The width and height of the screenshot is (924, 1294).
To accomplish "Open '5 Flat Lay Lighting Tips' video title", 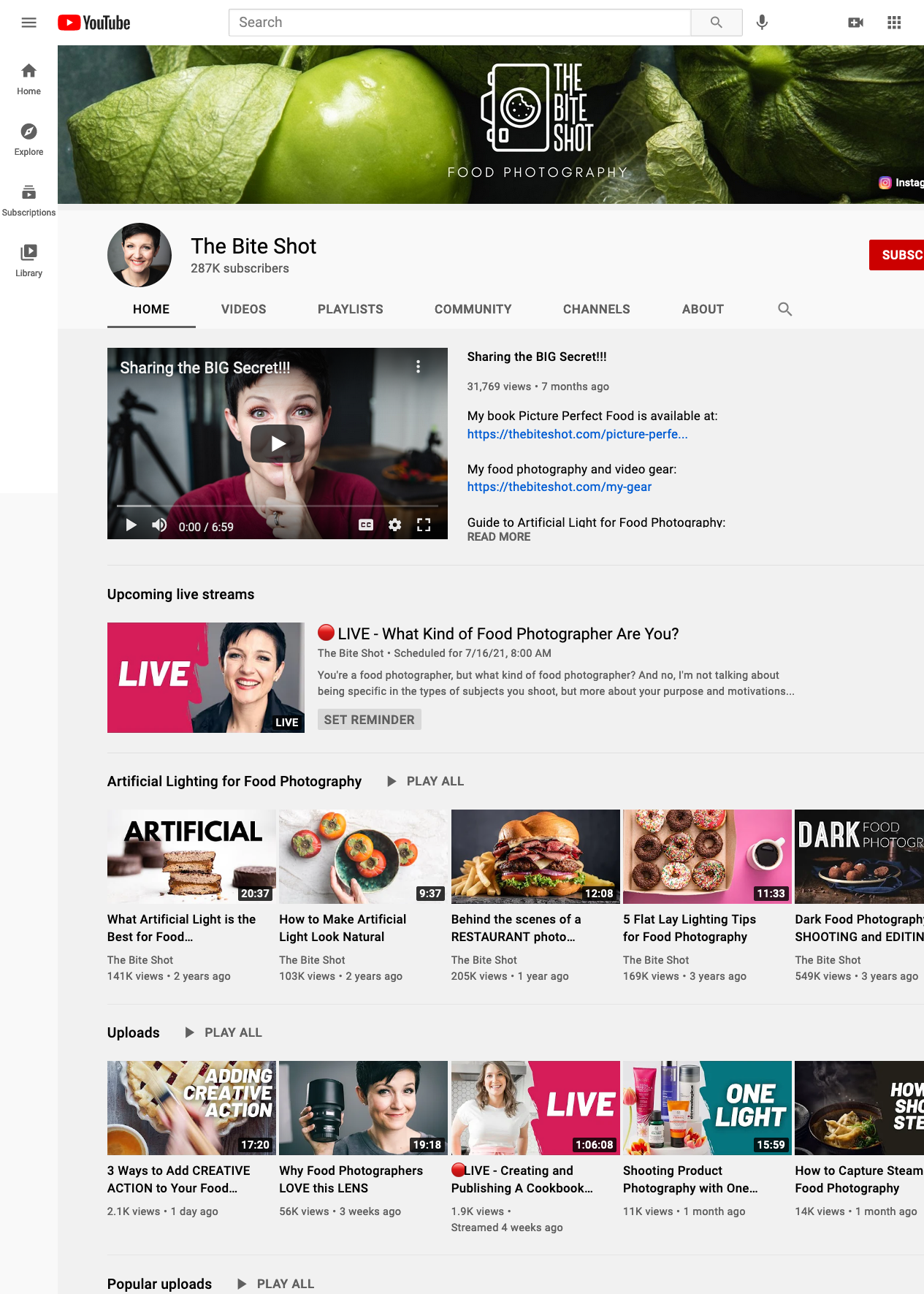I will (690, 928).
